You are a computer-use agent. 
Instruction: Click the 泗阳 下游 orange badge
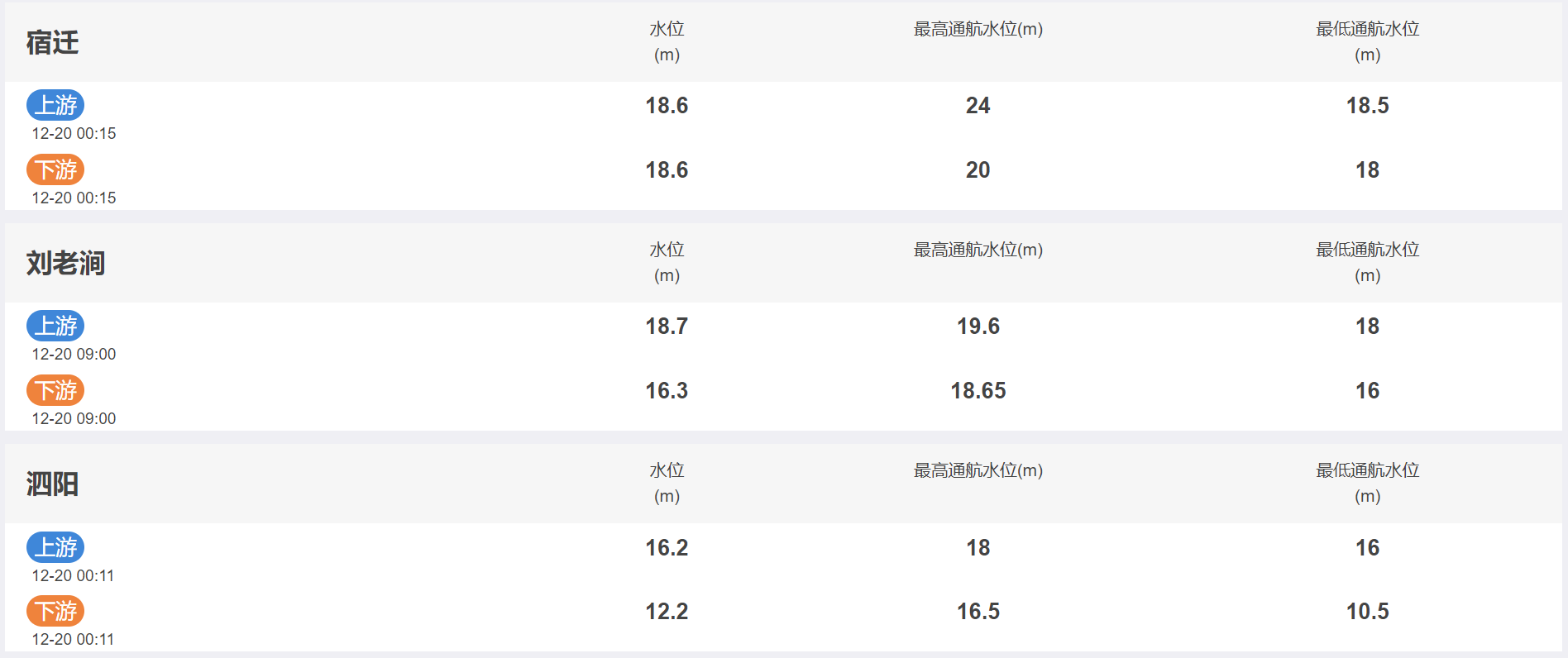coord(55,611)
